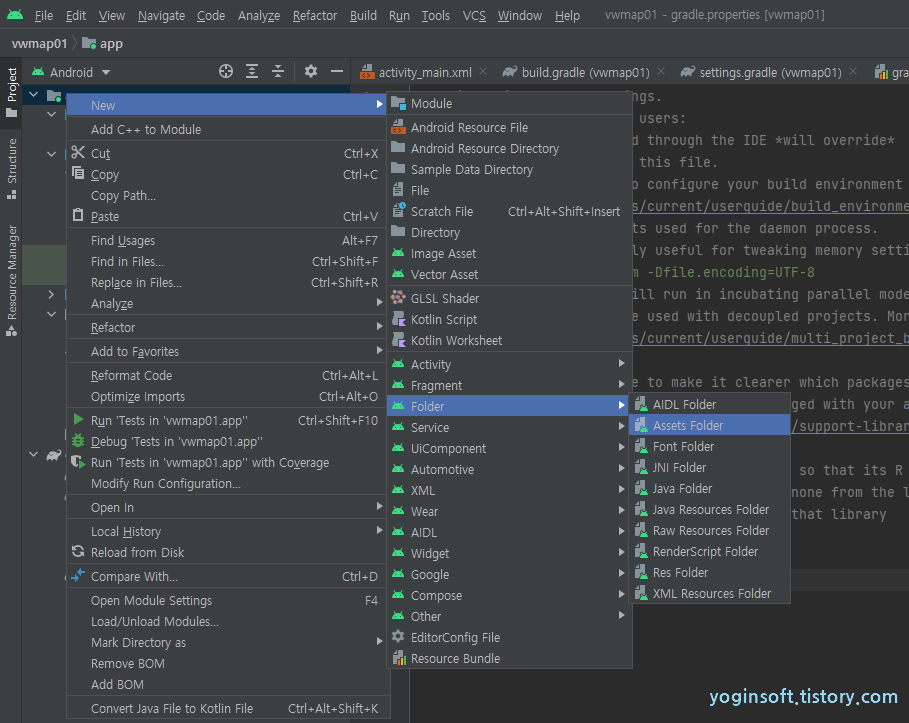Collapse the top project tree node
Image resolution: width=909 pixels, height=723 pixels.
coord(34,95)
